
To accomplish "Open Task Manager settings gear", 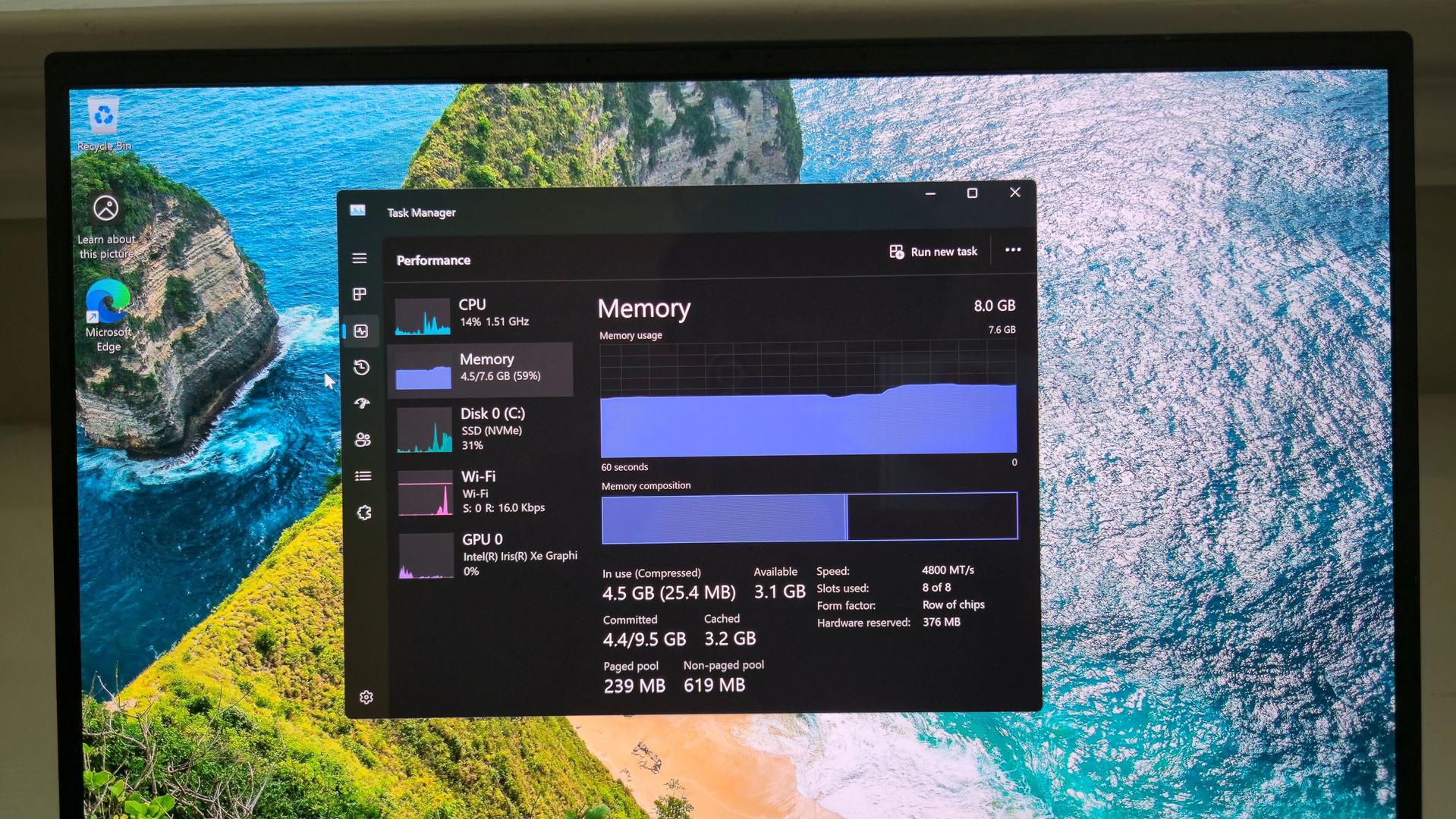I will 366,697.
